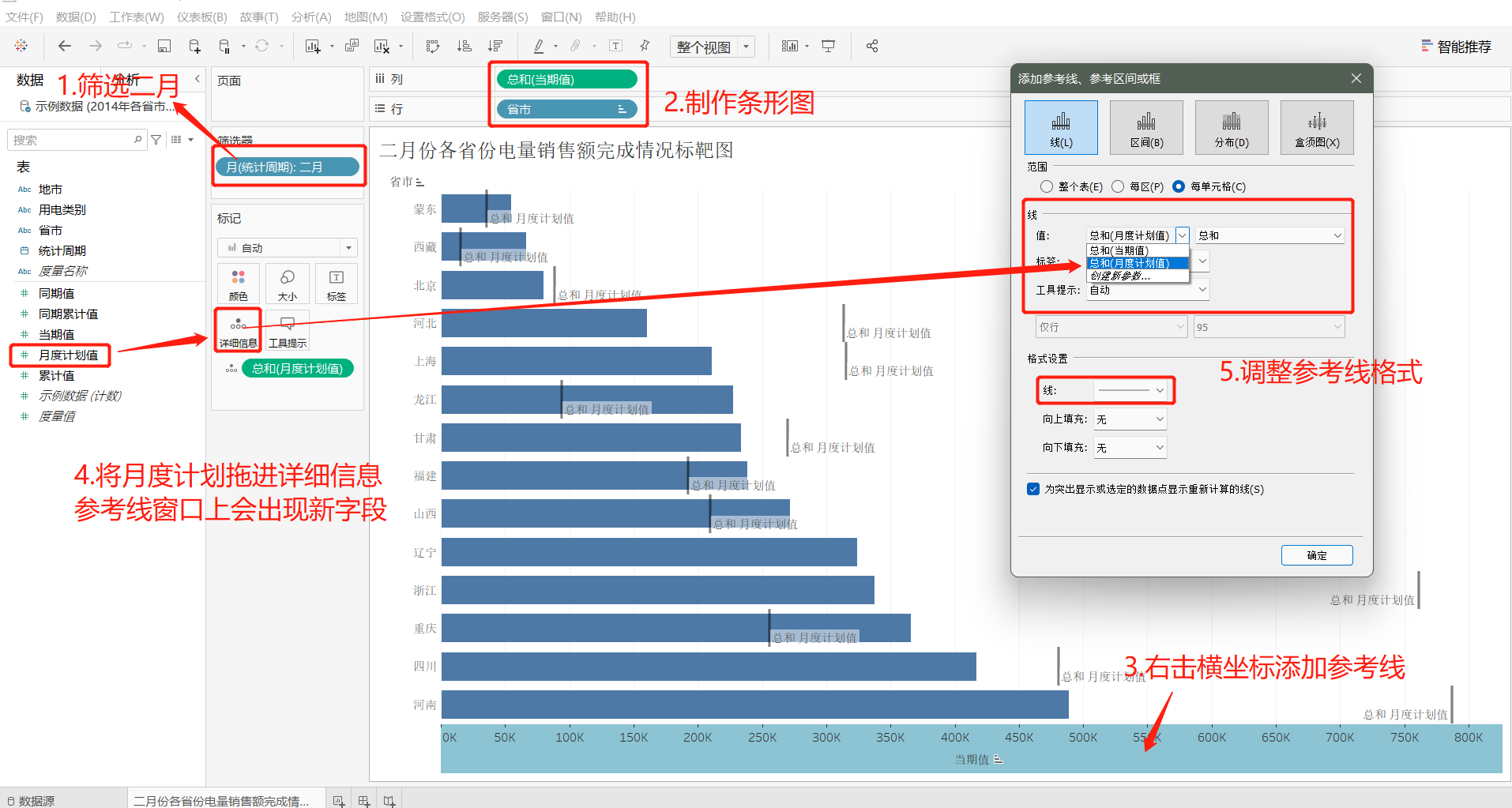Image resolution: width=1512 pixels, height=808 pixels.
Task: Open the 值 field dropdown arrow
Action: coord(1183,235)
